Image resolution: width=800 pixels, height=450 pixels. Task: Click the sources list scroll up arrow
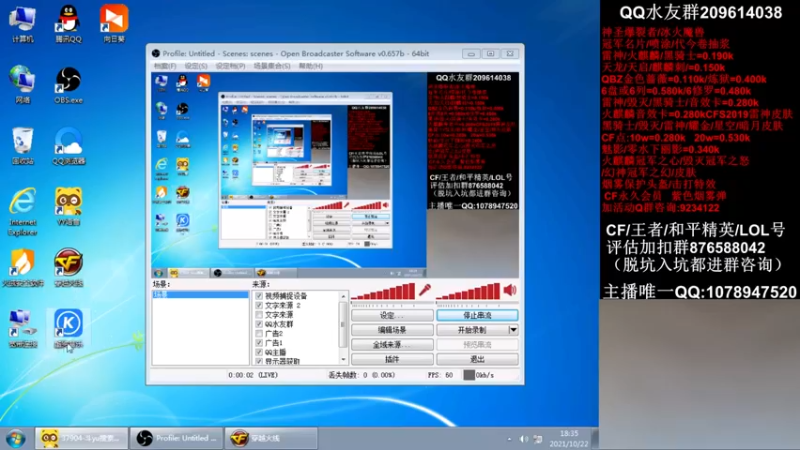pos(343,296)
